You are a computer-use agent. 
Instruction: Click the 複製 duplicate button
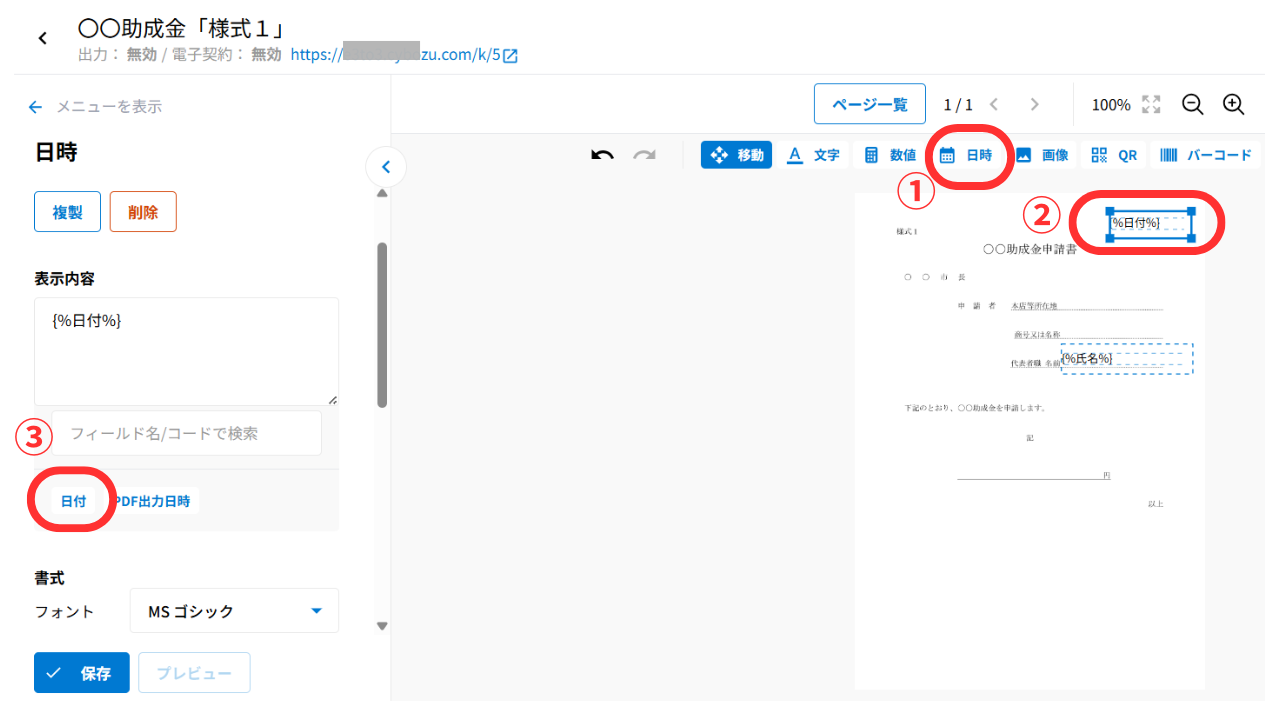tap(67, 212)
